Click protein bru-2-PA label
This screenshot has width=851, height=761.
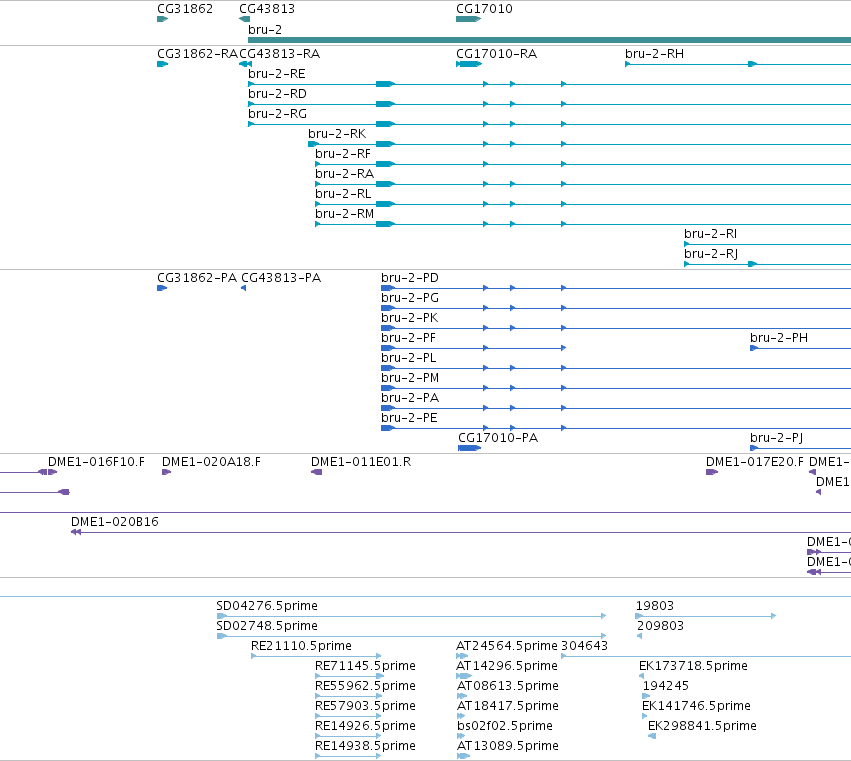(x=410, y=398)
